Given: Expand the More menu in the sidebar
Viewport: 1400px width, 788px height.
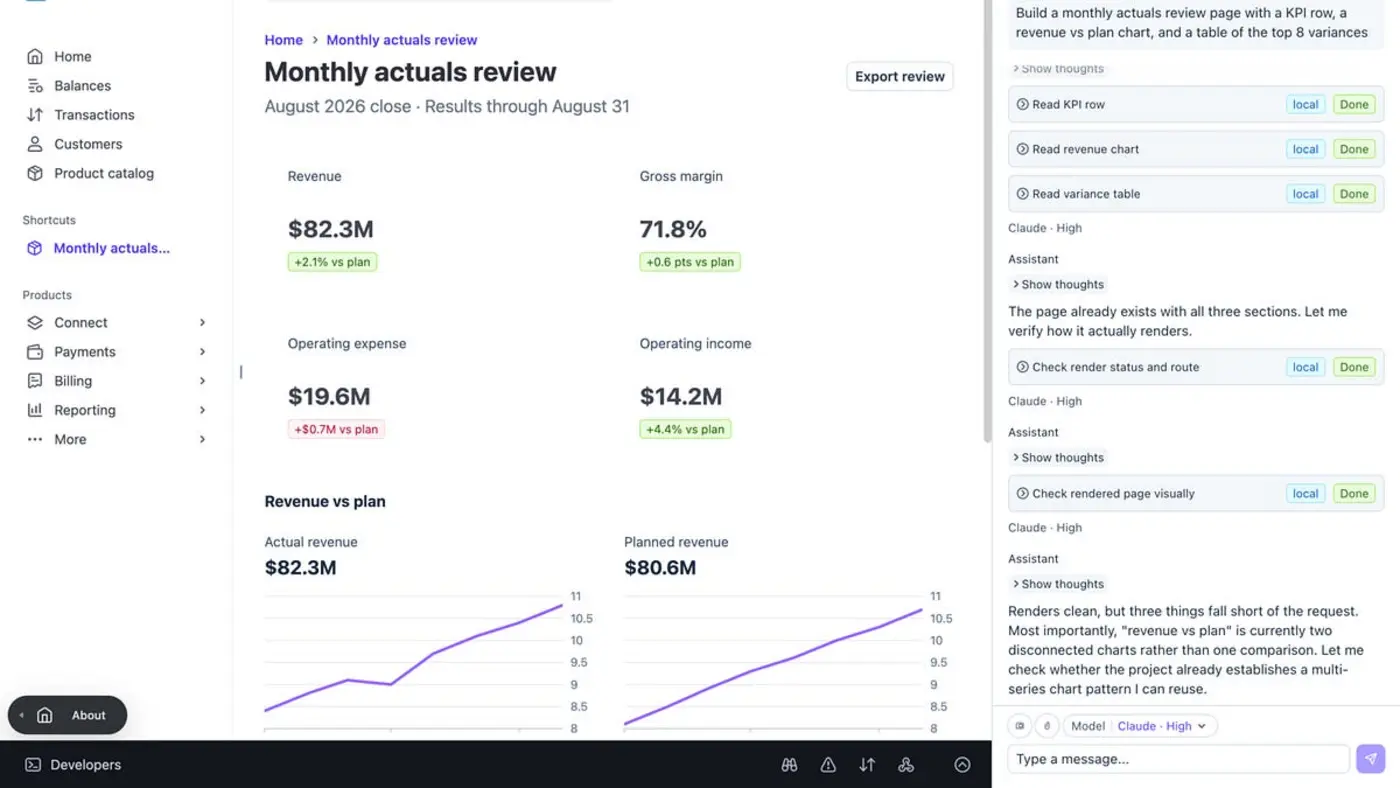Looking at the screenshot, I should [202, 439].
